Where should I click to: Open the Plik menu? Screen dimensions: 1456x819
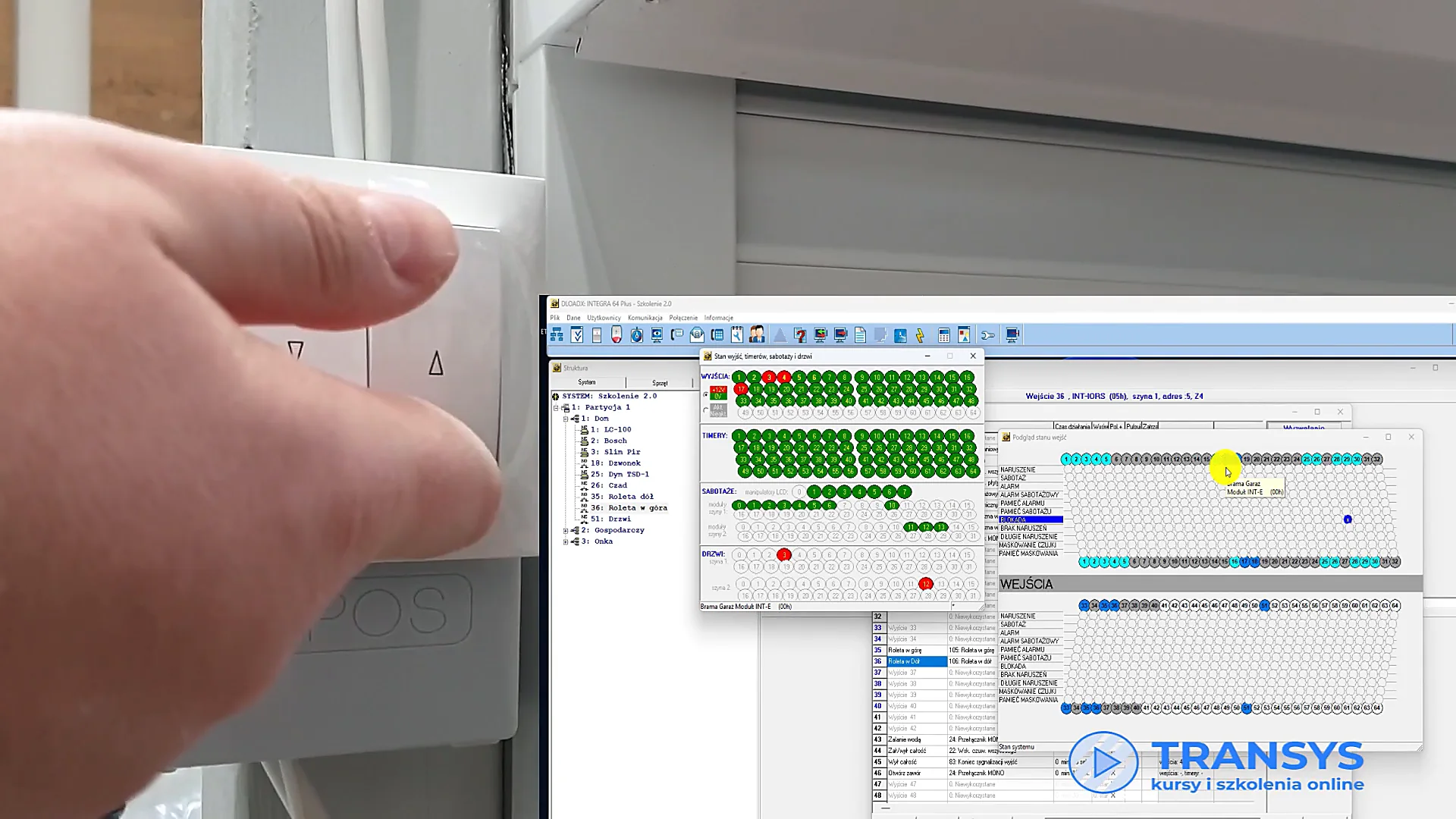[555, 318]
